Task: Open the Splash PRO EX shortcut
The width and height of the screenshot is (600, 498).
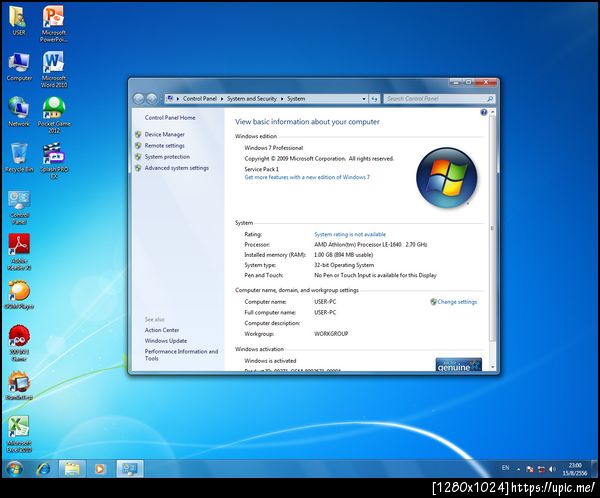Action: 54,161
